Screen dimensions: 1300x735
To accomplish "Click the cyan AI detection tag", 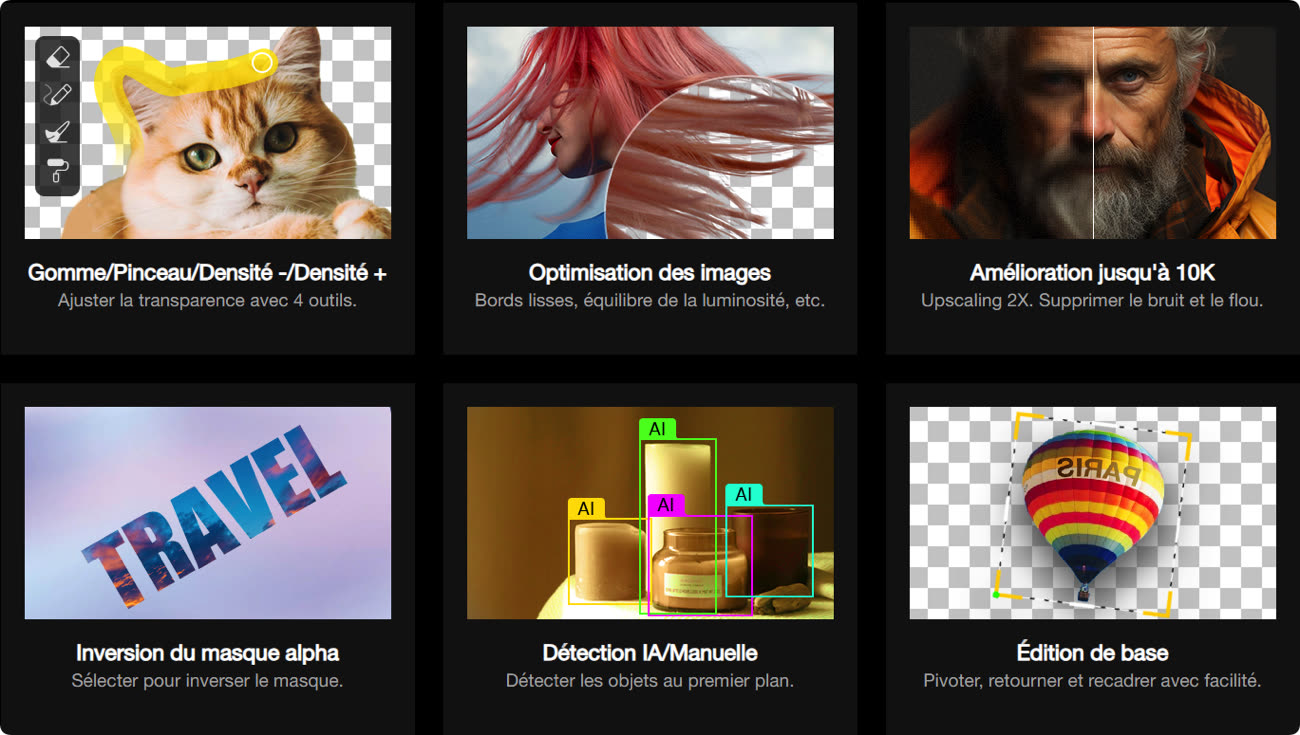I will click(743, 495).
